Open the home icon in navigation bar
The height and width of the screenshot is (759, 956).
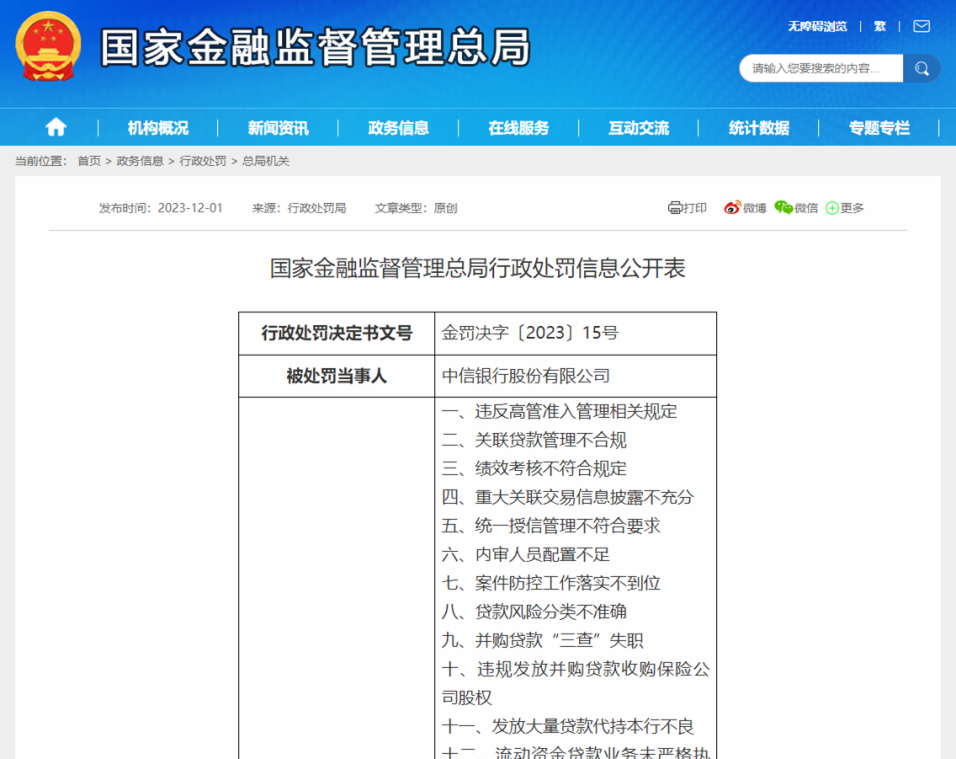(55, 127)
